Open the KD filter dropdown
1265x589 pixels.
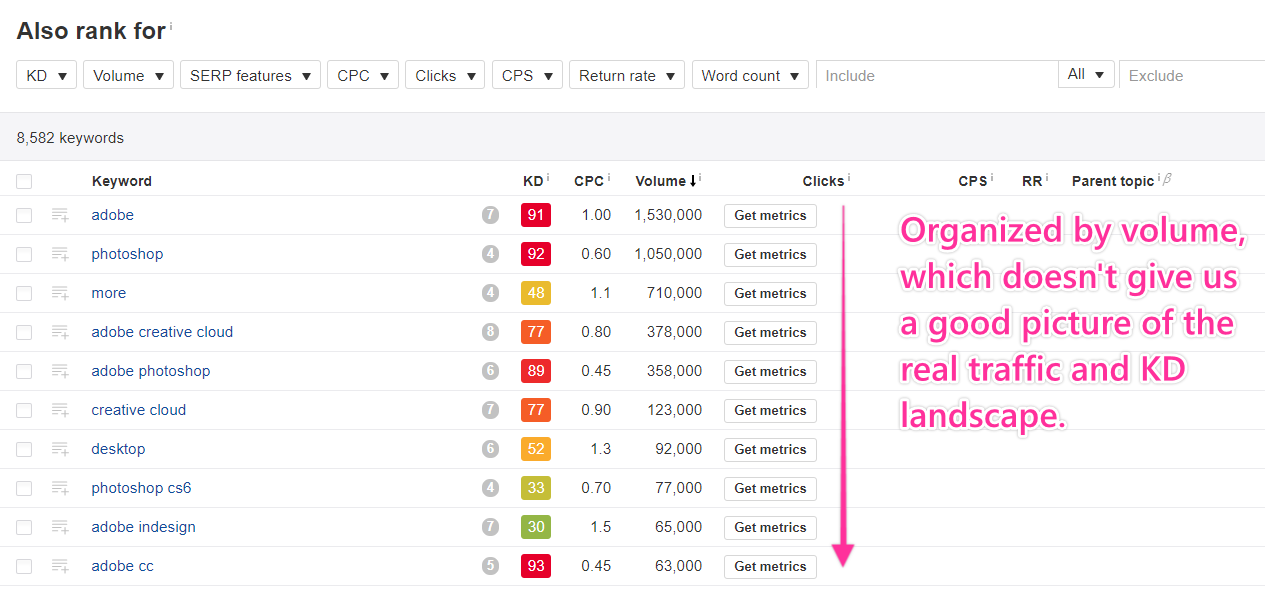pyautogui.click(x=47, y=75)
